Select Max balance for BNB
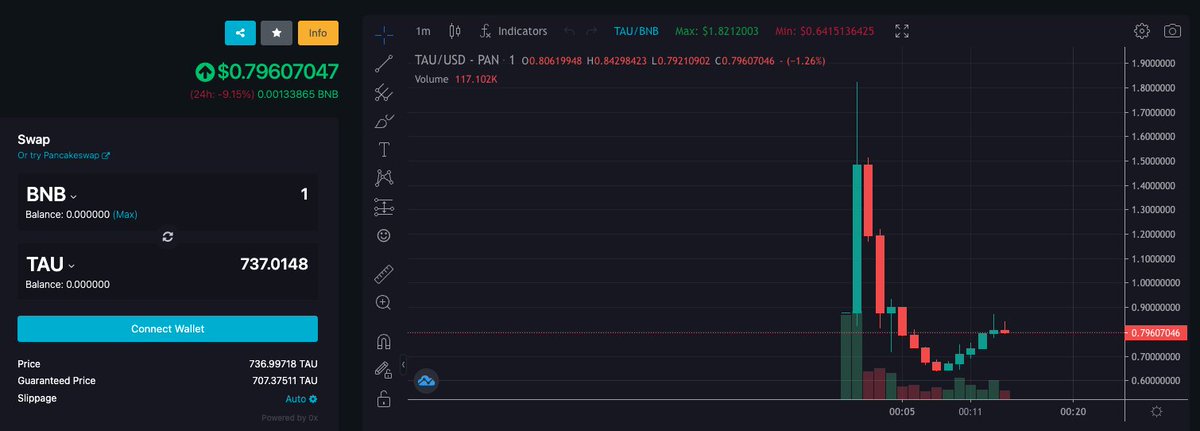The height and width of the screenshot is (431, 1200). pos(125,215)
